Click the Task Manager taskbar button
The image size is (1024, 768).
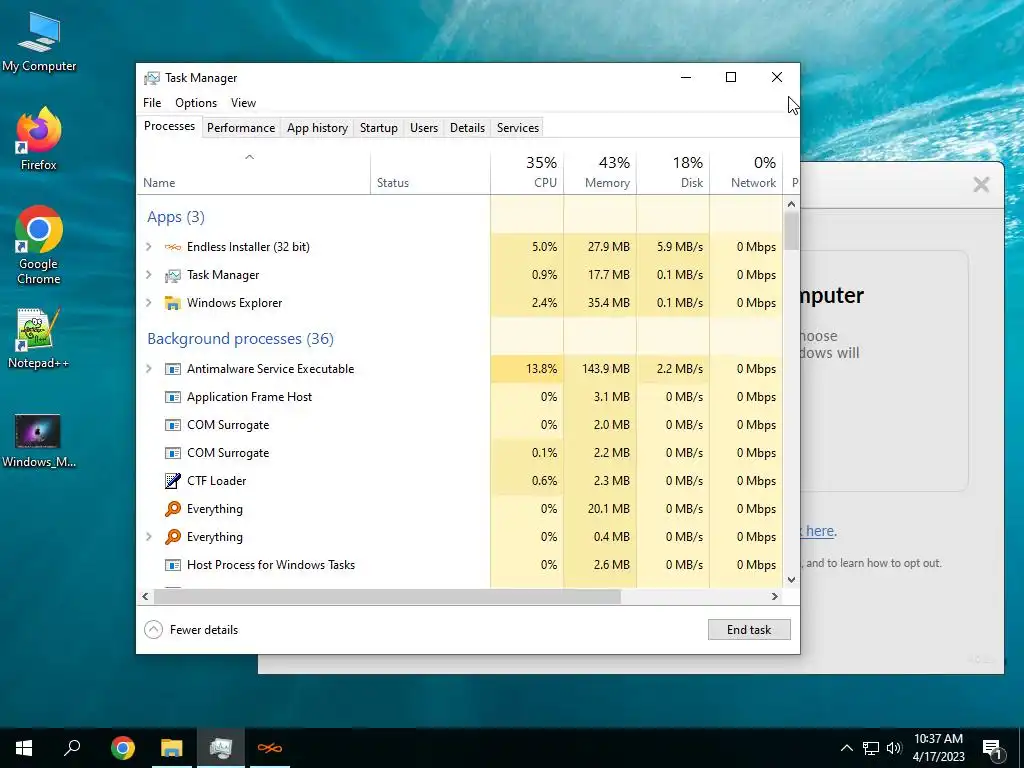click(x=221, y=748)
